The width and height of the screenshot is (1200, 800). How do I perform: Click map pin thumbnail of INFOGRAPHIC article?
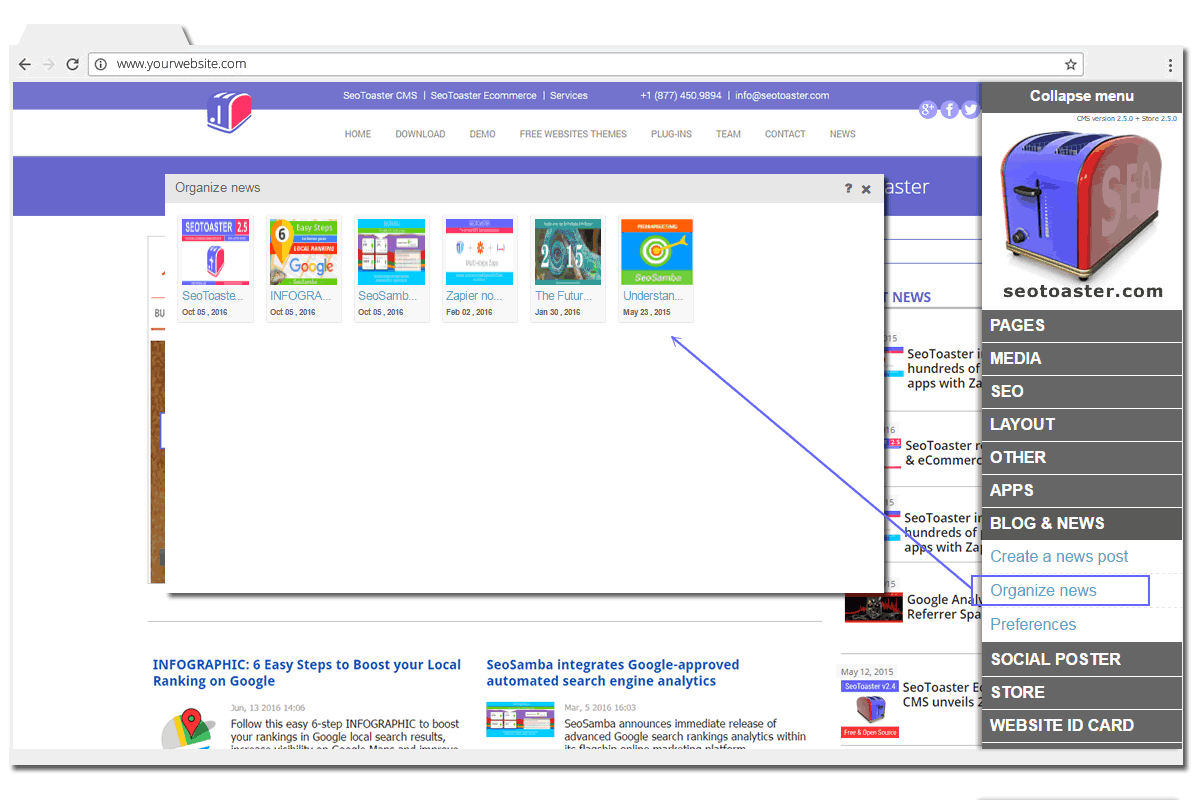click(x=189, y=728)
